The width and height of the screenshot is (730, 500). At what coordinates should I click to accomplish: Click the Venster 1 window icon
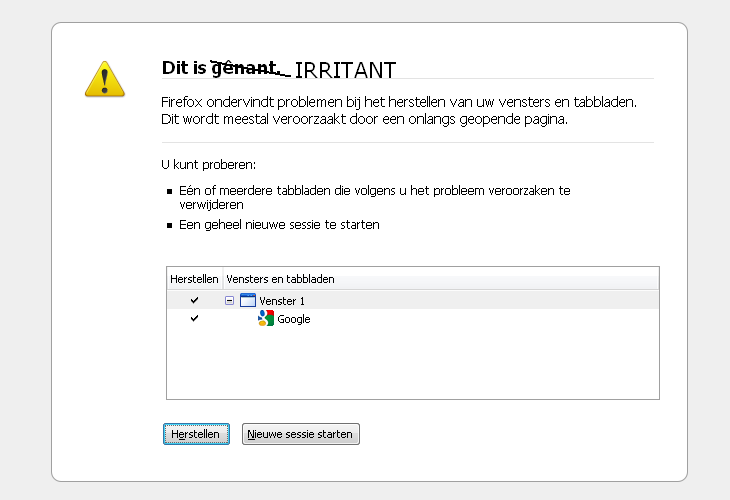(248, 300)
